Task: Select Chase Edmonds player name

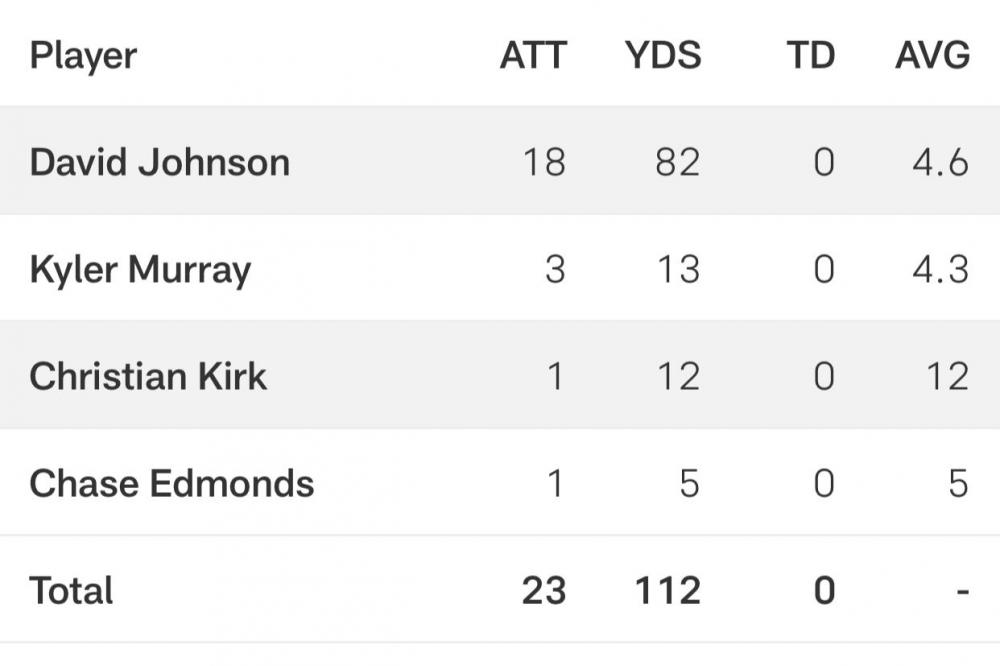Action: [x=172, y=483]
